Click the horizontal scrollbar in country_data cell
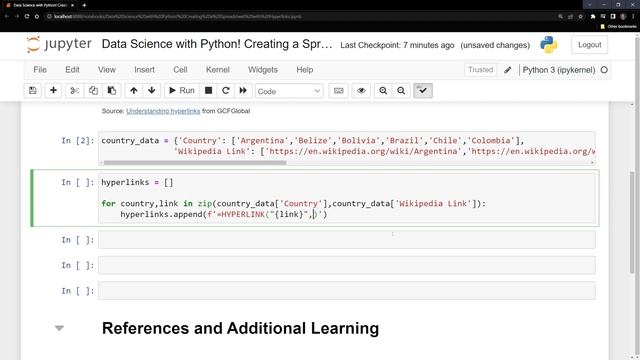The image size is (640, 360). 195,162
